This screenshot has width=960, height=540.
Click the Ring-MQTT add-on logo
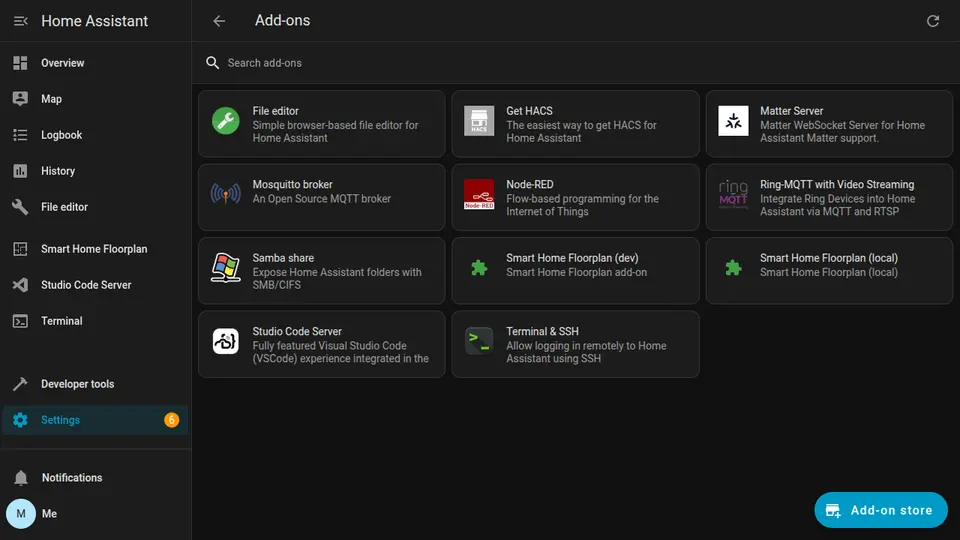(x=733, y=194)
